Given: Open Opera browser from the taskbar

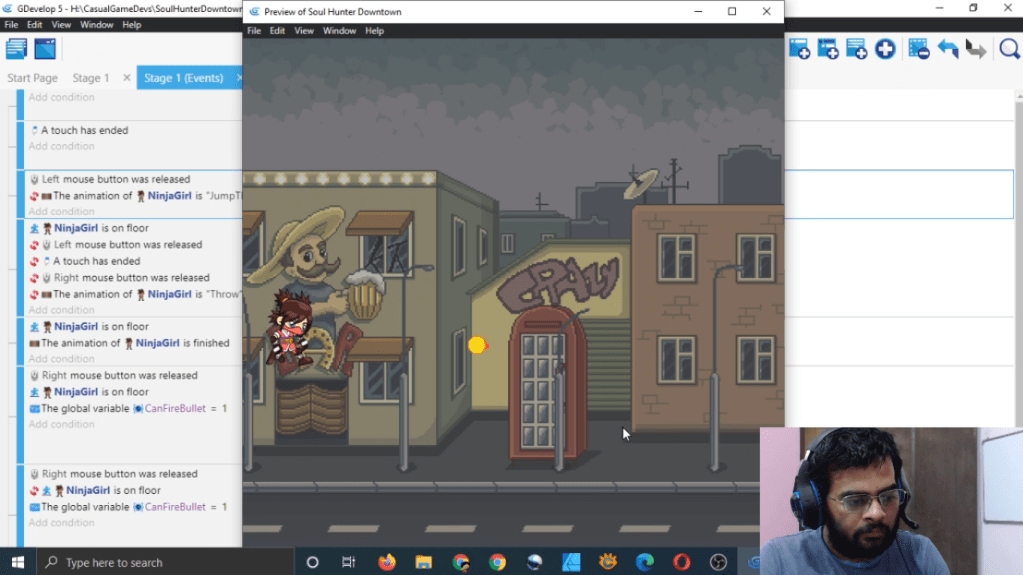Looking at the screenshot, I should point(682,562).
